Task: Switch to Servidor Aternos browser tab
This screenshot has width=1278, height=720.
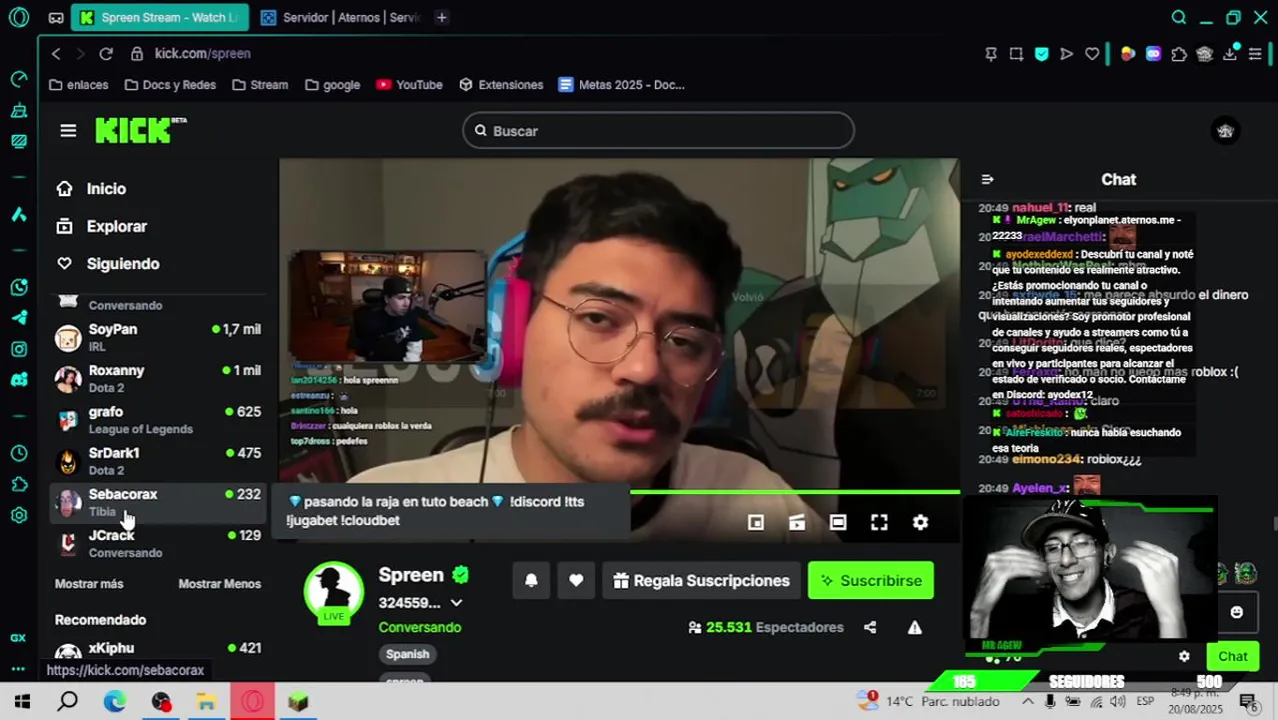Action: click(341, 17)
